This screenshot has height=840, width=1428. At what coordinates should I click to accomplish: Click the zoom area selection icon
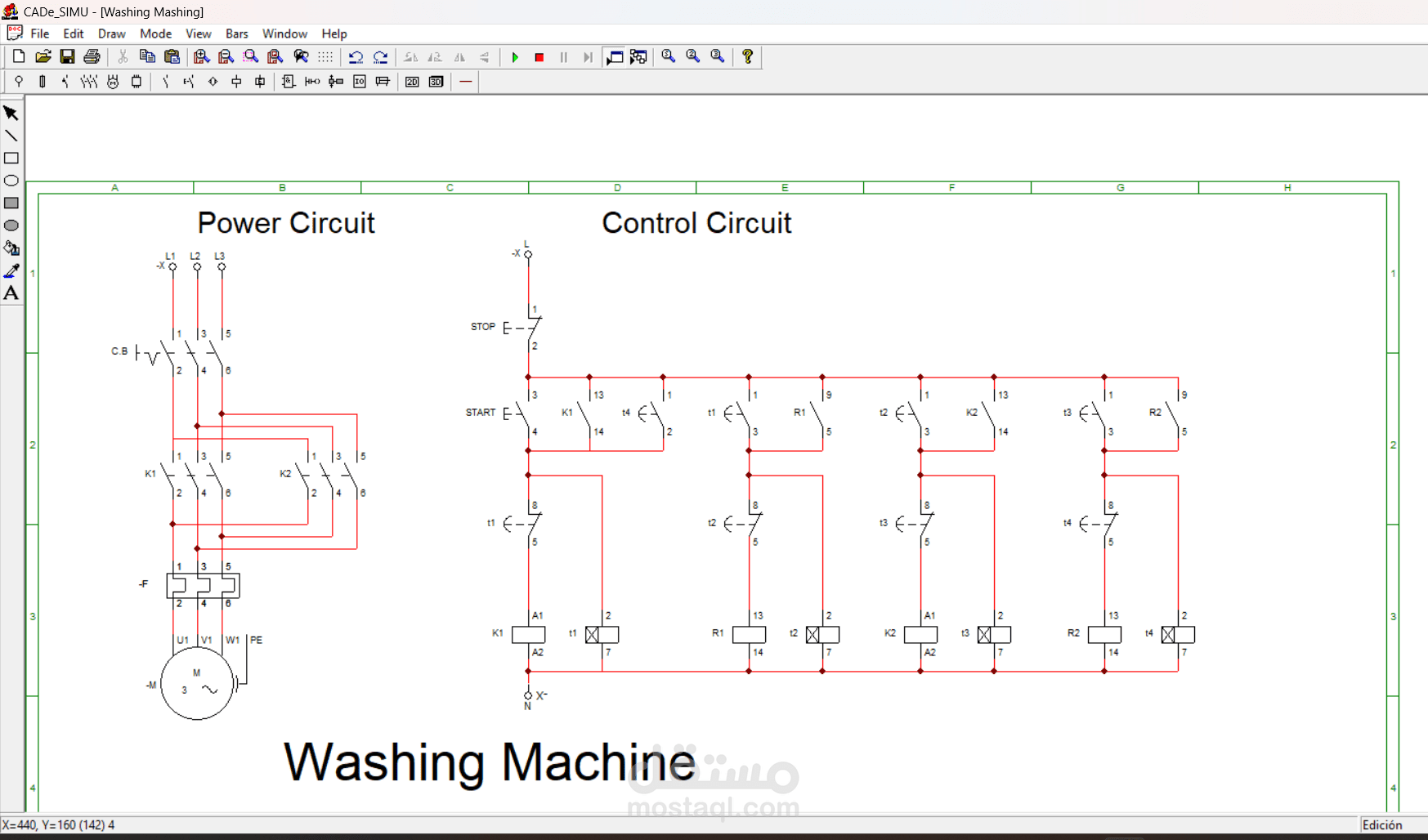(x=250, y=56)
